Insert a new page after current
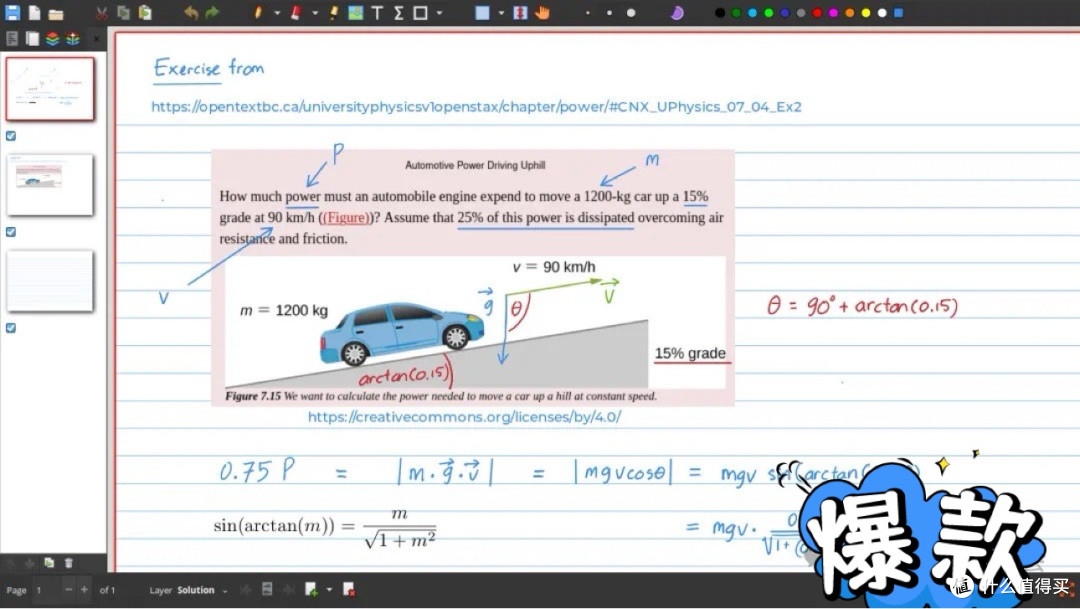Viewport: 1080px width, 609px height. (311, 590)
